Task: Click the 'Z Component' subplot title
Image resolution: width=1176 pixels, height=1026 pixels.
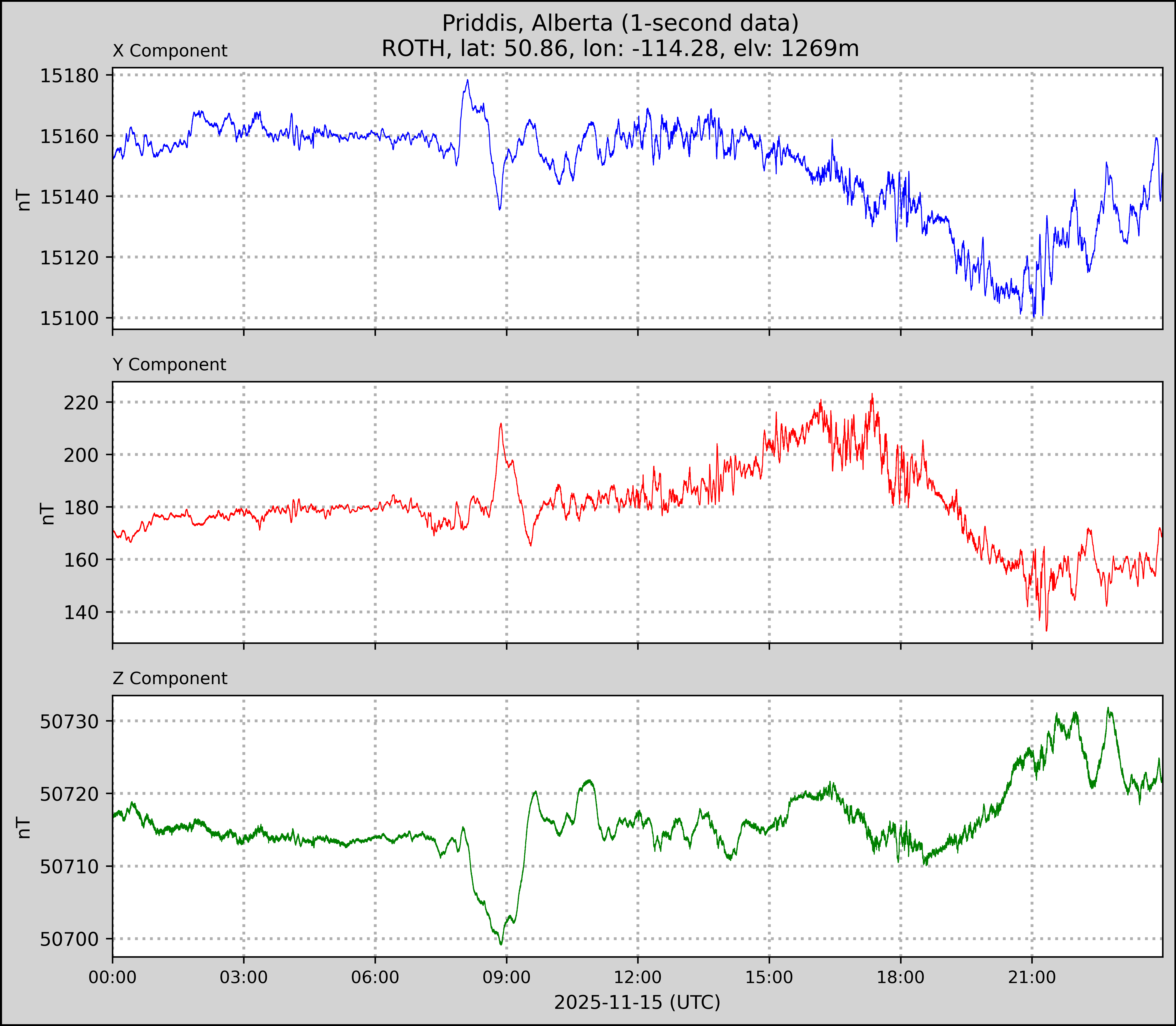Action: tap(170, 679)
